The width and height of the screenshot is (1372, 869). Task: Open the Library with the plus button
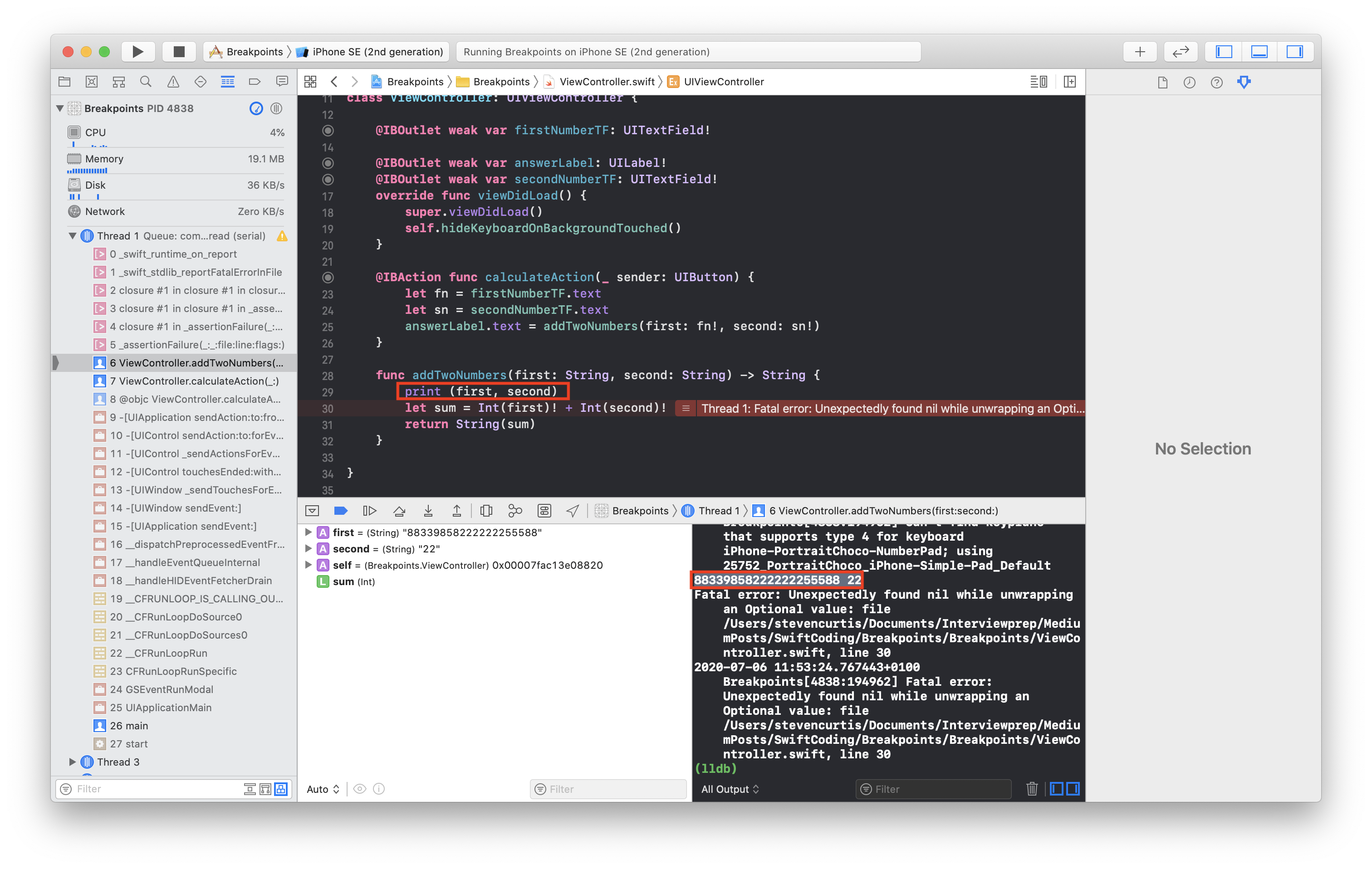(1140, 52)
